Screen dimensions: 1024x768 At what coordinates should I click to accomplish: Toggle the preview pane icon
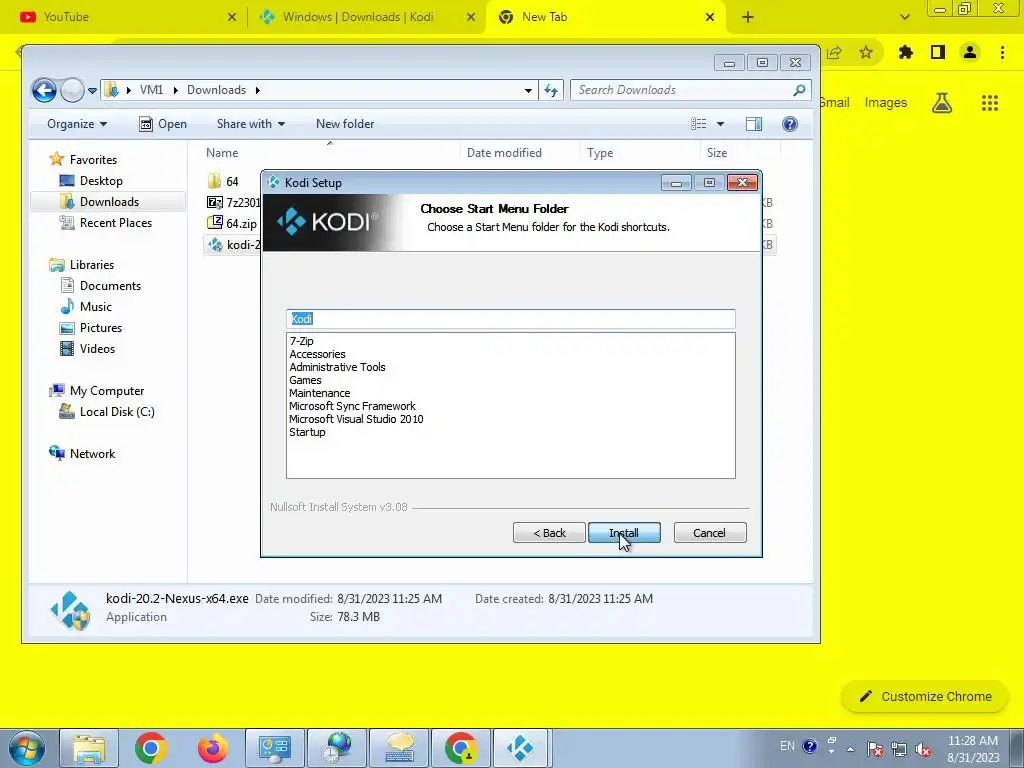point(754,124)
